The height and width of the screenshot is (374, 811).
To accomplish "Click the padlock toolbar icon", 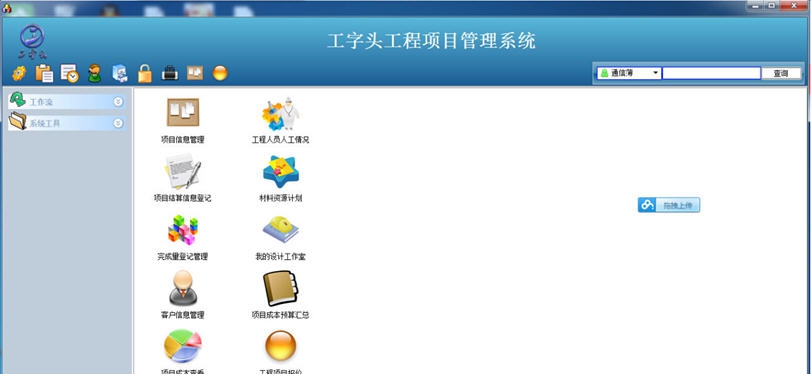I will [145, 73].
